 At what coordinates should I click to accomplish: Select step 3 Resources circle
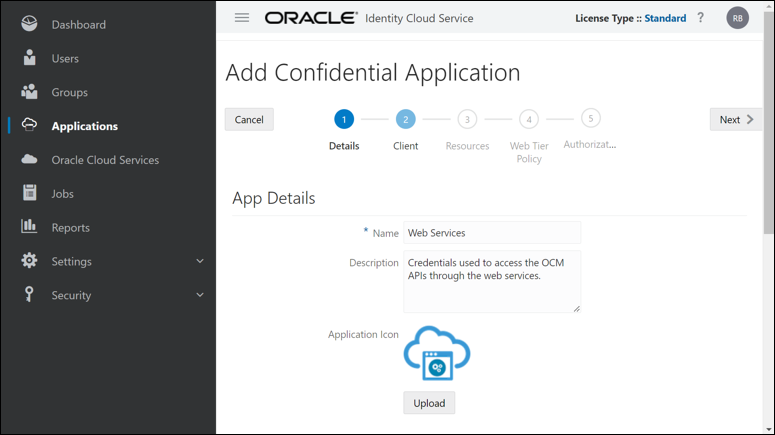(x=467, y=119)
